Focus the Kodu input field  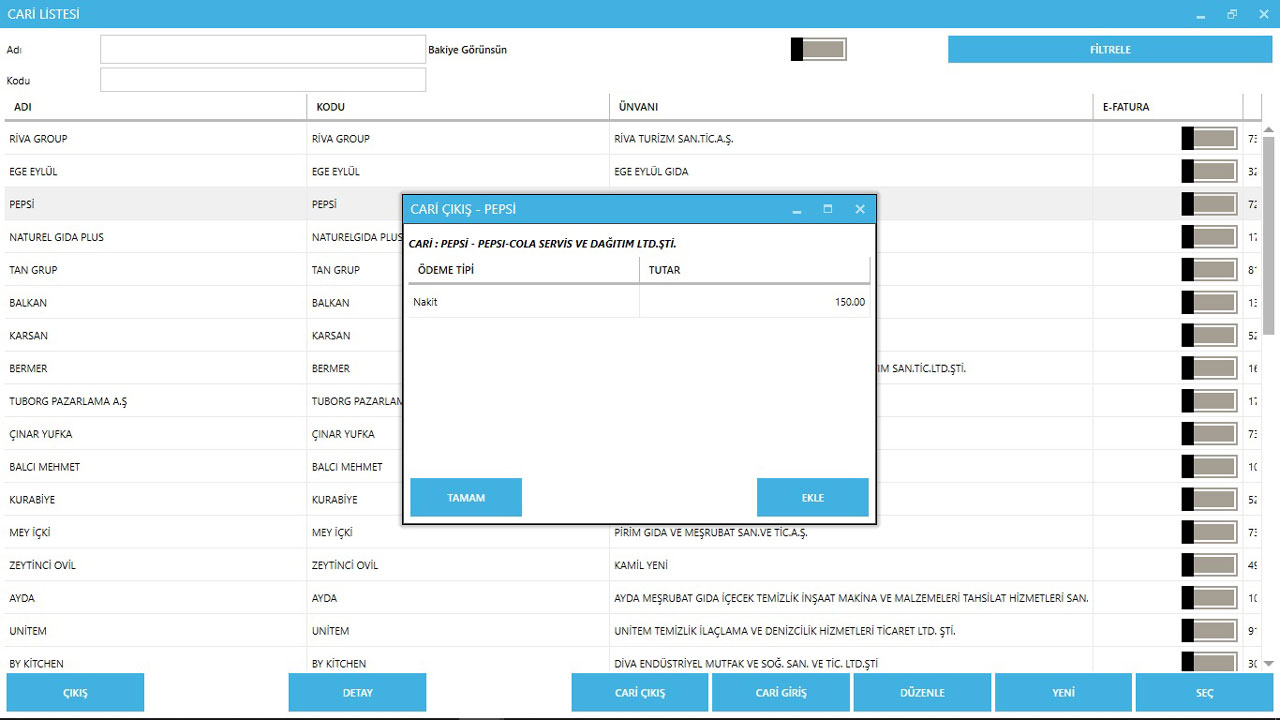(x=263, y=80)
